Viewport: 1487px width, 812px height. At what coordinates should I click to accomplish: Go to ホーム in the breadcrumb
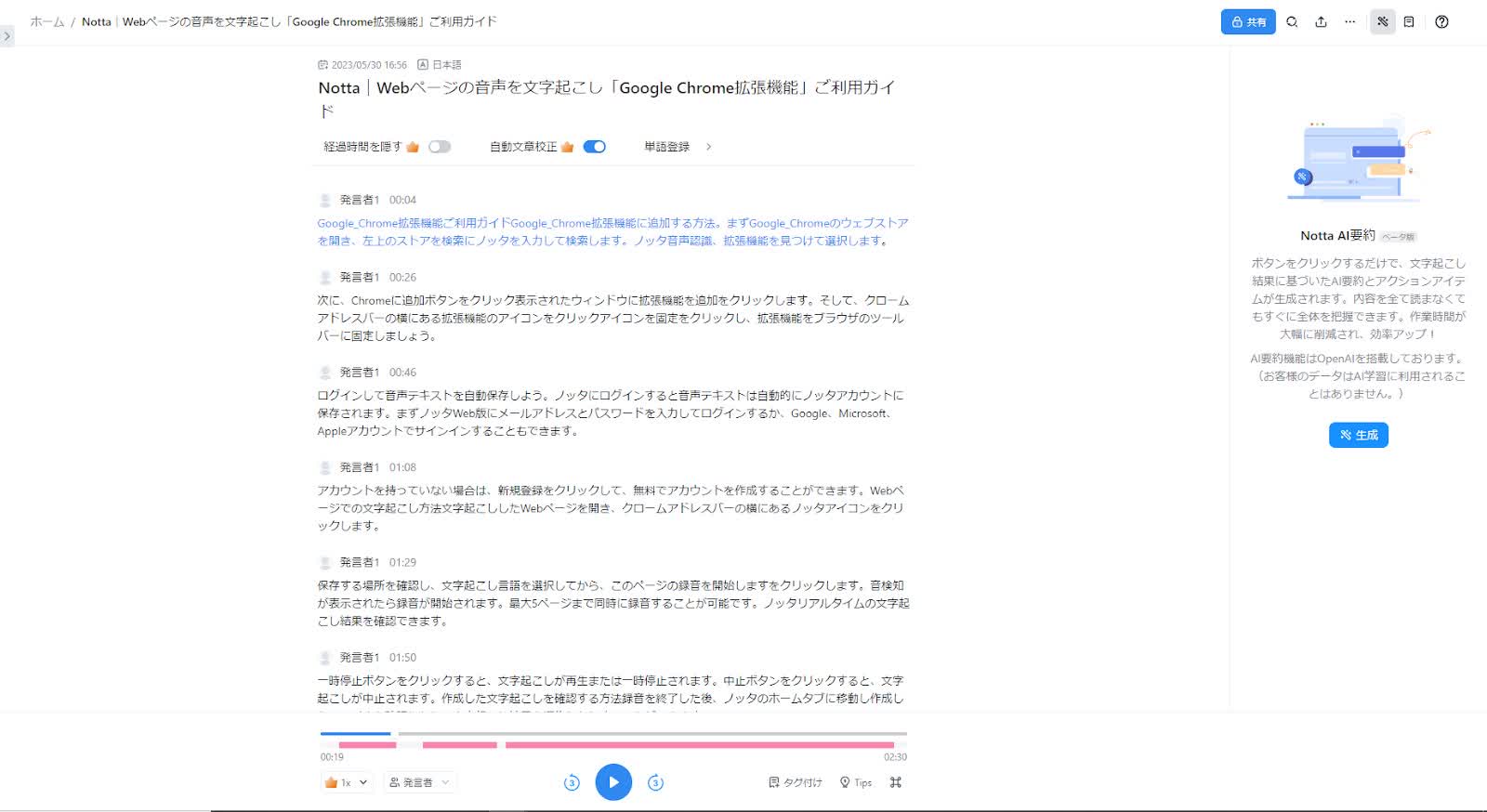point(46,21)
